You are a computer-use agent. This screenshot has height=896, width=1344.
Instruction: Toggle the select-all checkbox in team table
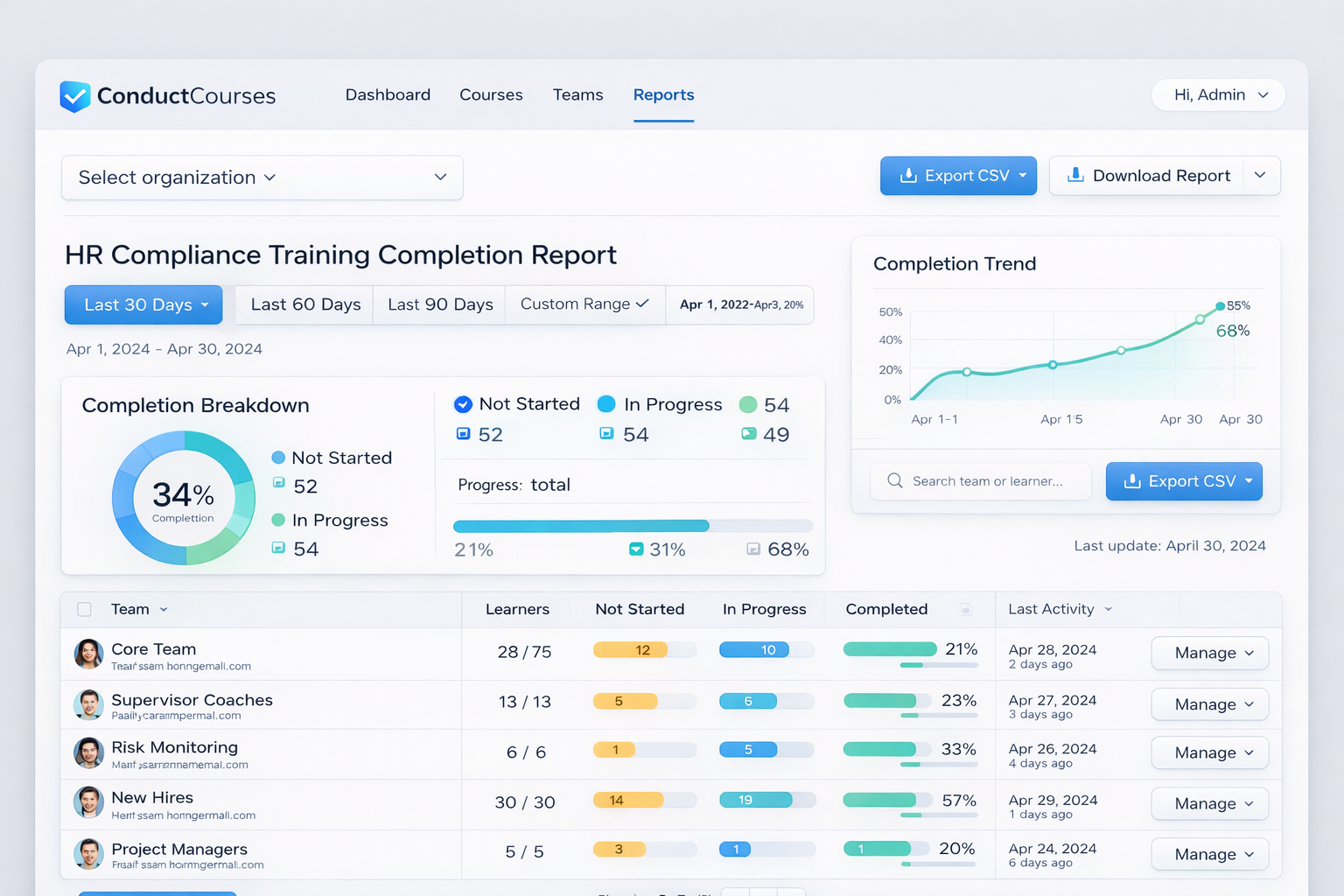[84, 609]
